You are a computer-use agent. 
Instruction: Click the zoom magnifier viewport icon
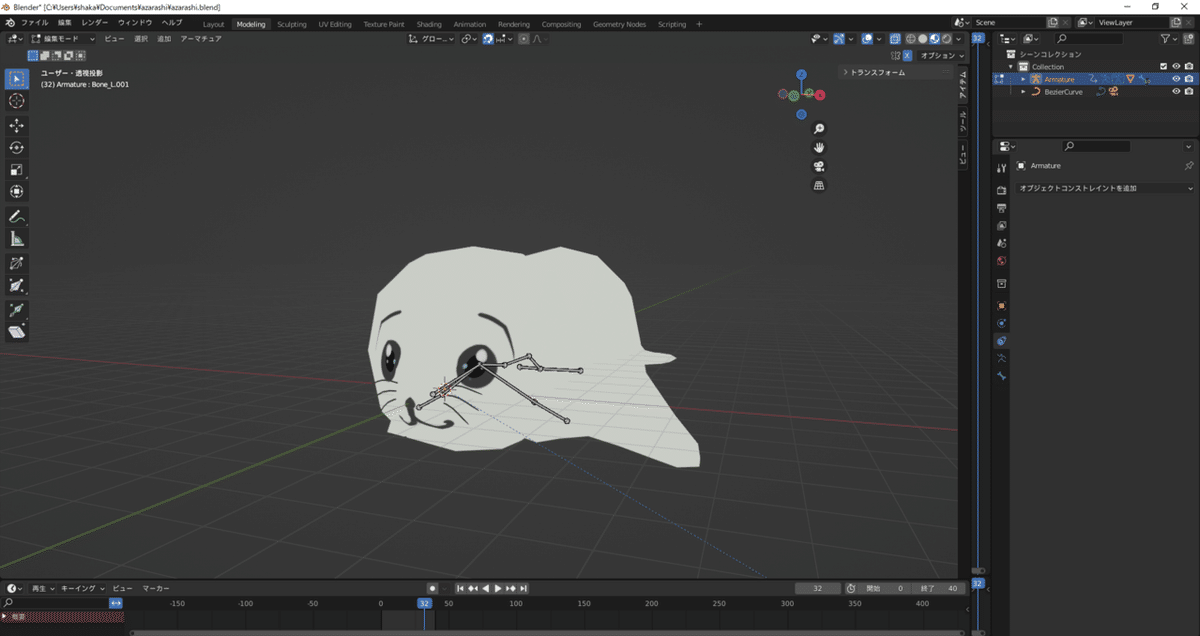point(819,129)
